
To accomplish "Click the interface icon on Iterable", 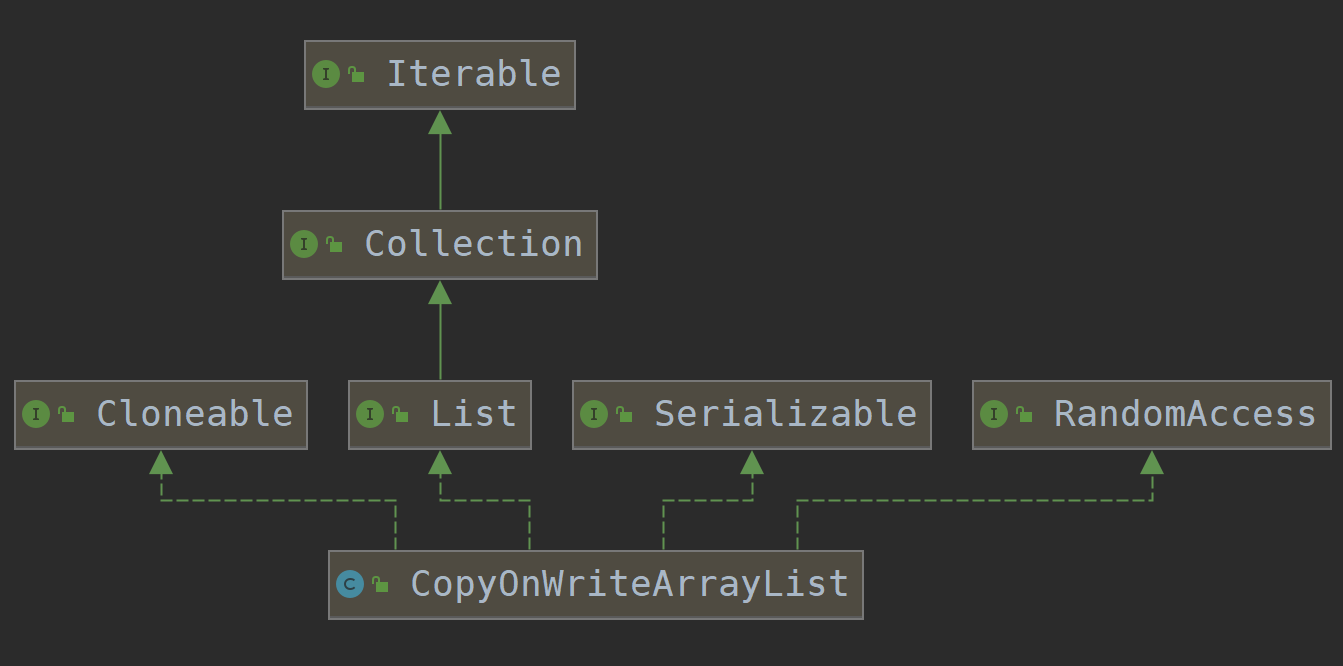I will point(326,75).
